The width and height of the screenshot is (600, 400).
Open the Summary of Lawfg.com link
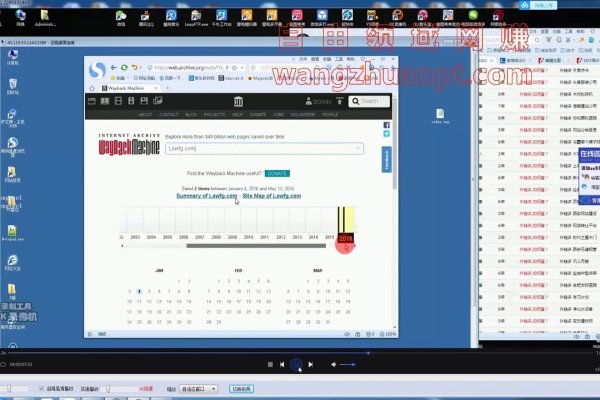207,195
